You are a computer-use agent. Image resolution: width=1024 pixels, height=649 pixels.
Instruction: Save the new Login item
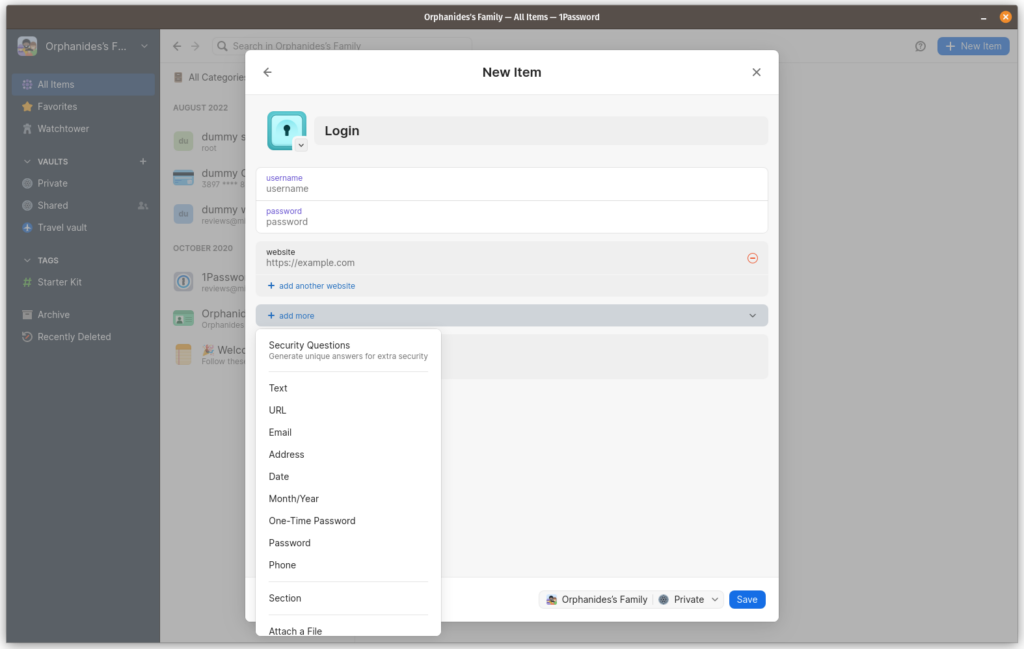[x=747, y=599]
